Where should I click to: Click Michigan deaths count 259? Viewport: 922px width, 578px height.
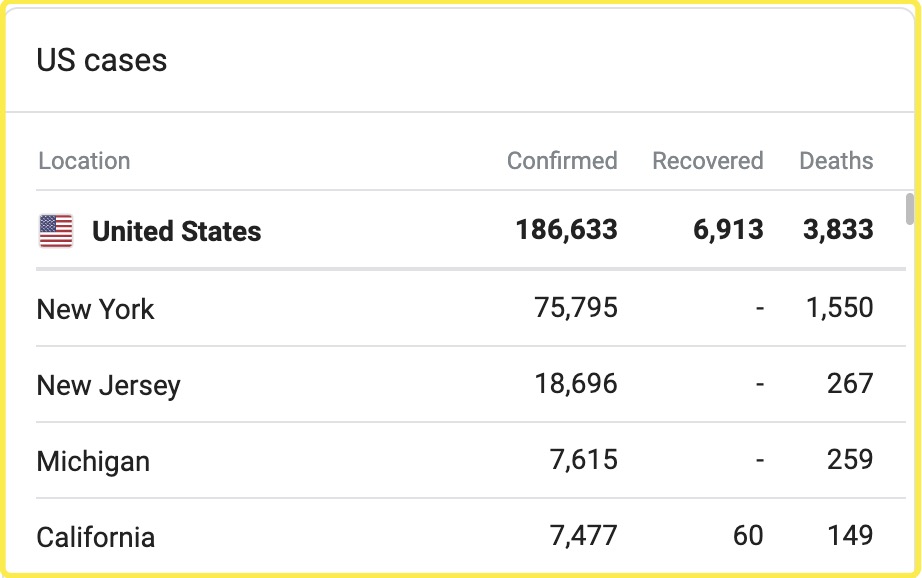(850, 460)
